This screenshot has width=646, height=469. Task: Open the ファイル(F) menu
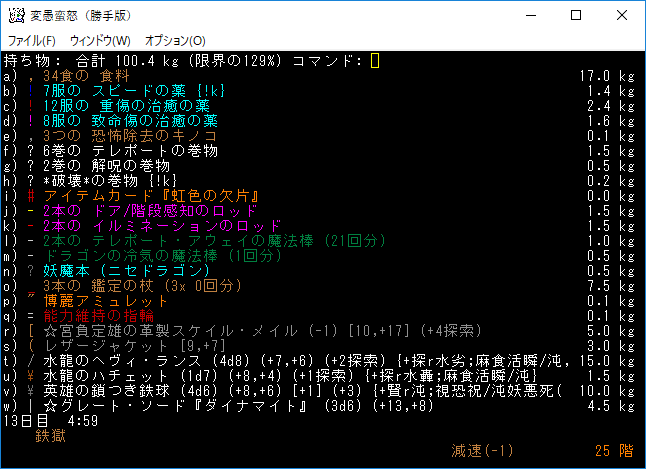(x=32, y=41)
